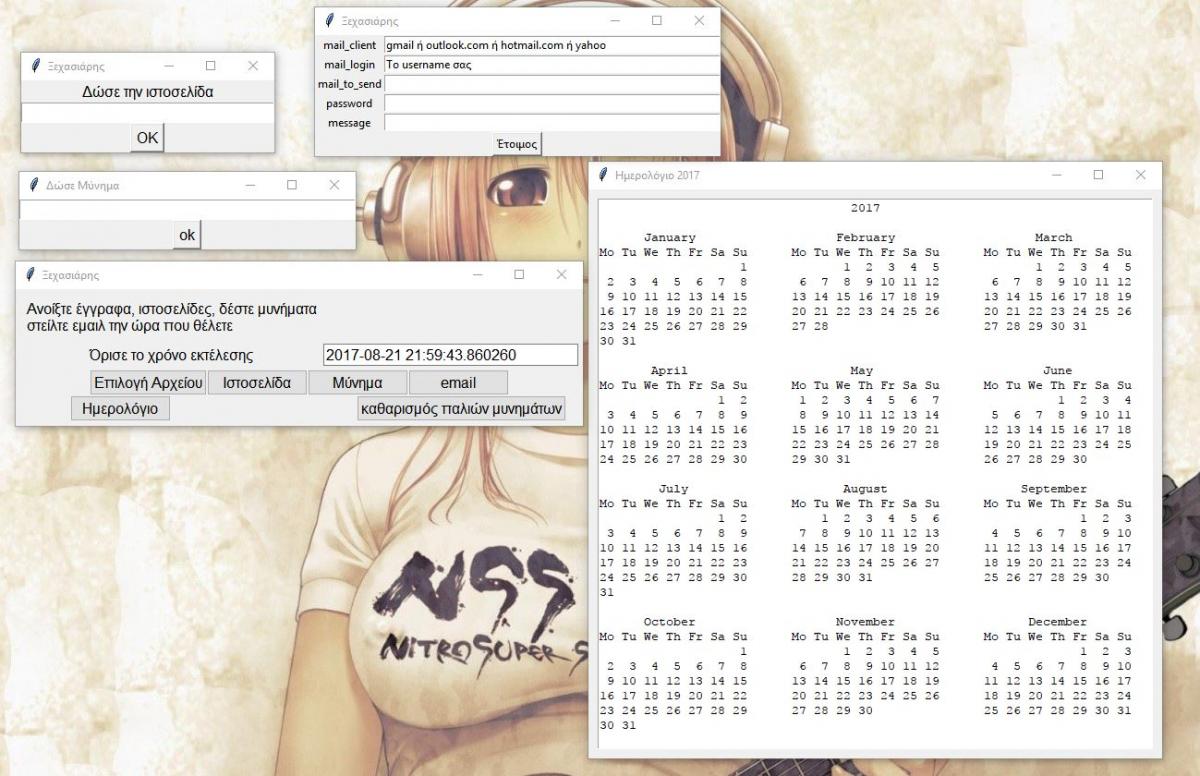Click the feather icon of Δώσε Μύνημα window
1200x776 pixels.
(x=35, y=185)
